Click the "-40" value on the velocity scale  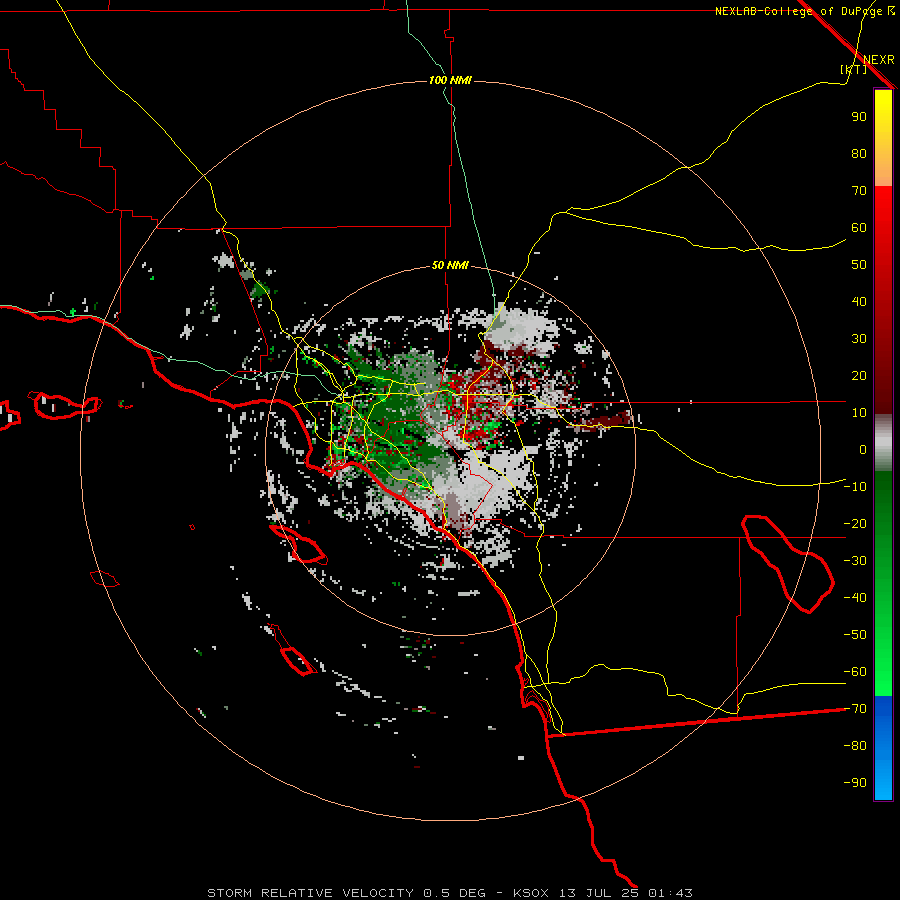855,598
